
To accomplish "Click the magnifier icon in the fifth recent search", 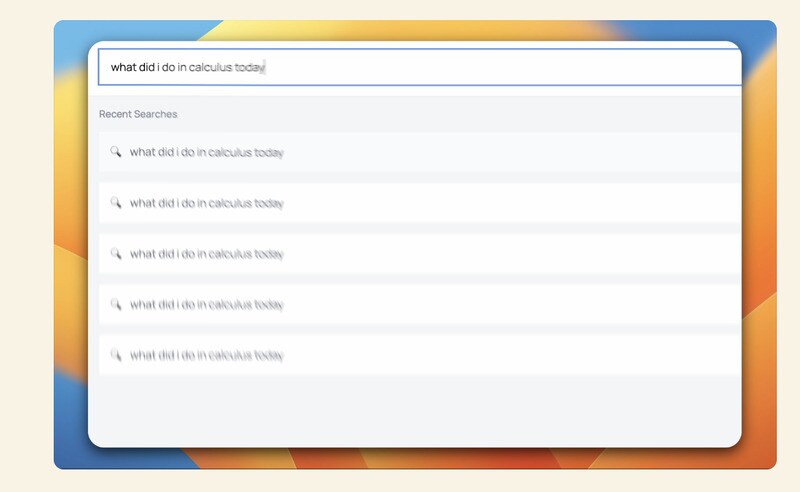I will (116, 355).
